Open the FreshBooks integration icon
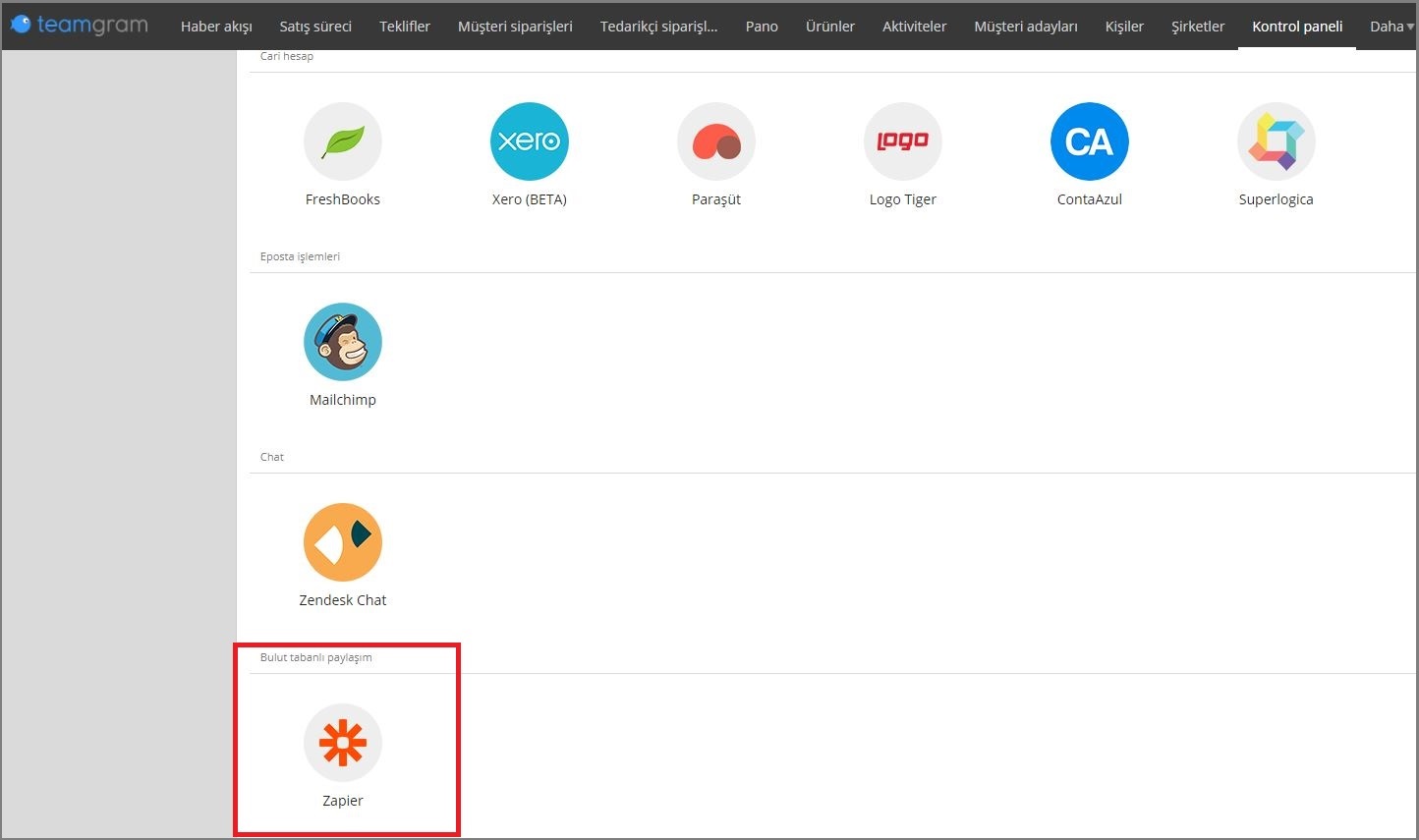Viewport: 1419px width, 840px height. tap(342, 141)
